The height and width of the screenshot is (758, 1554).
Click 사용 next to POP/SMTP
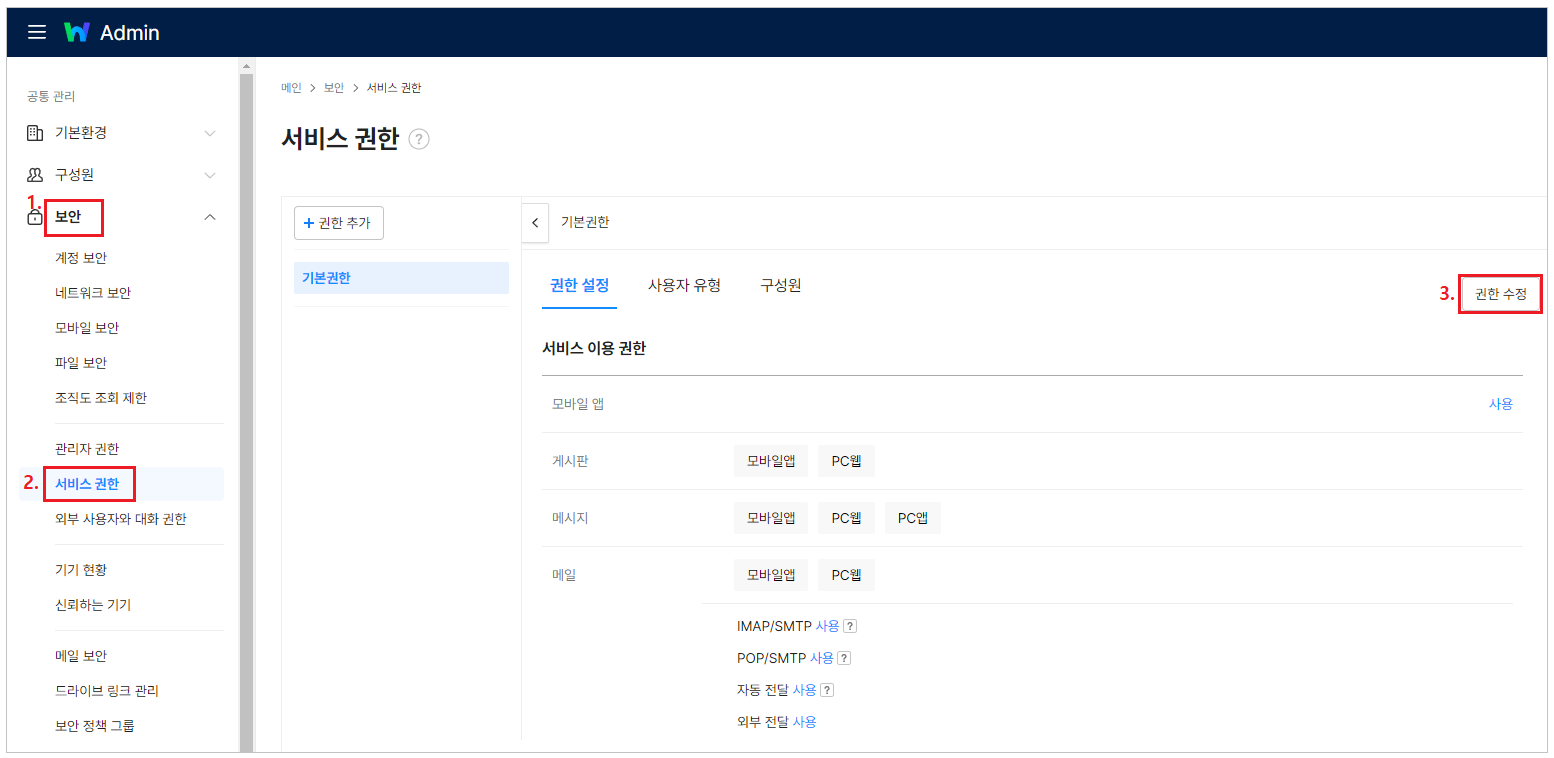(x=822, y=658)
